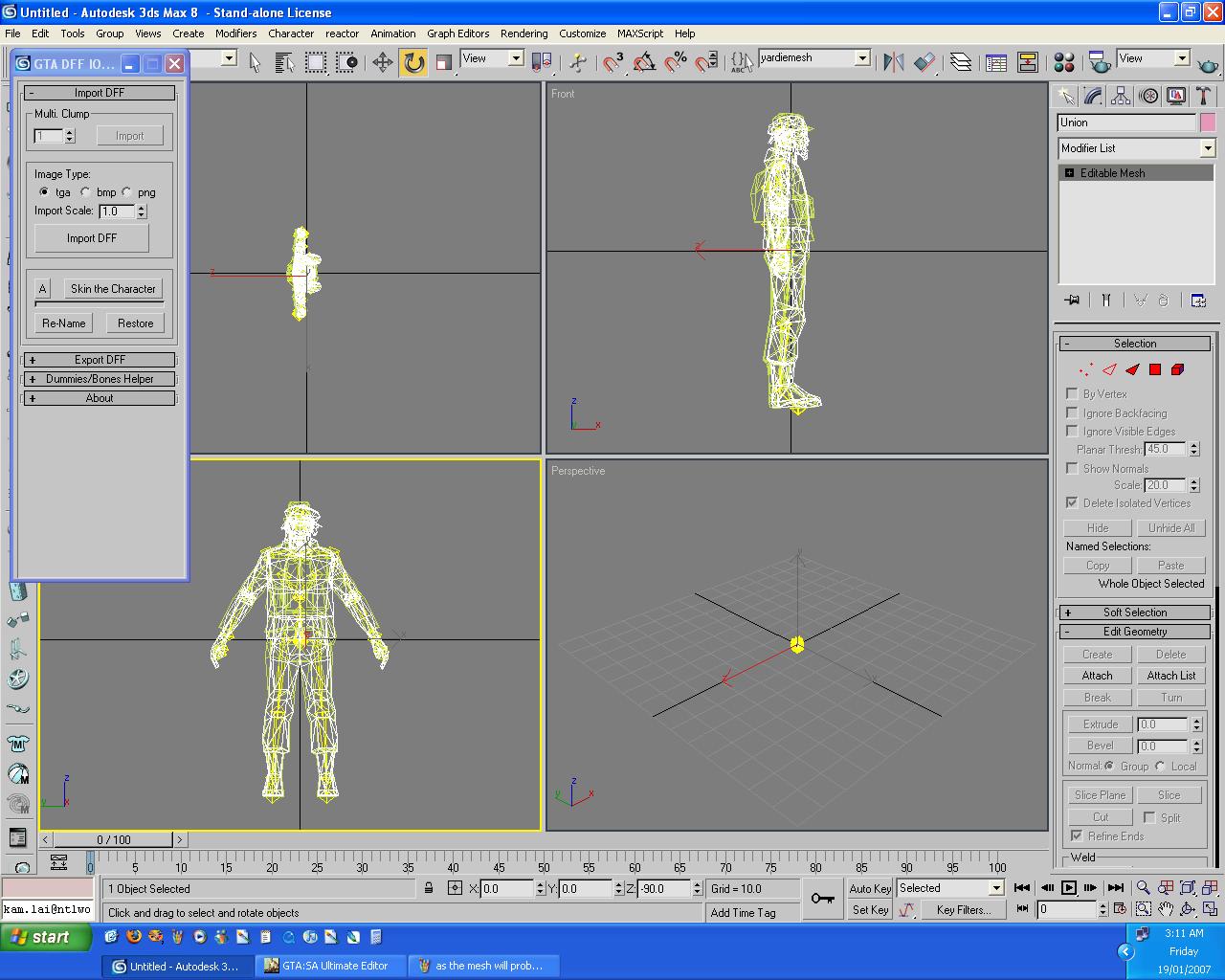Choose Polygon sub-object selection mode
This screenshot has height=980, width=1225.
[x=1155, y=369]
